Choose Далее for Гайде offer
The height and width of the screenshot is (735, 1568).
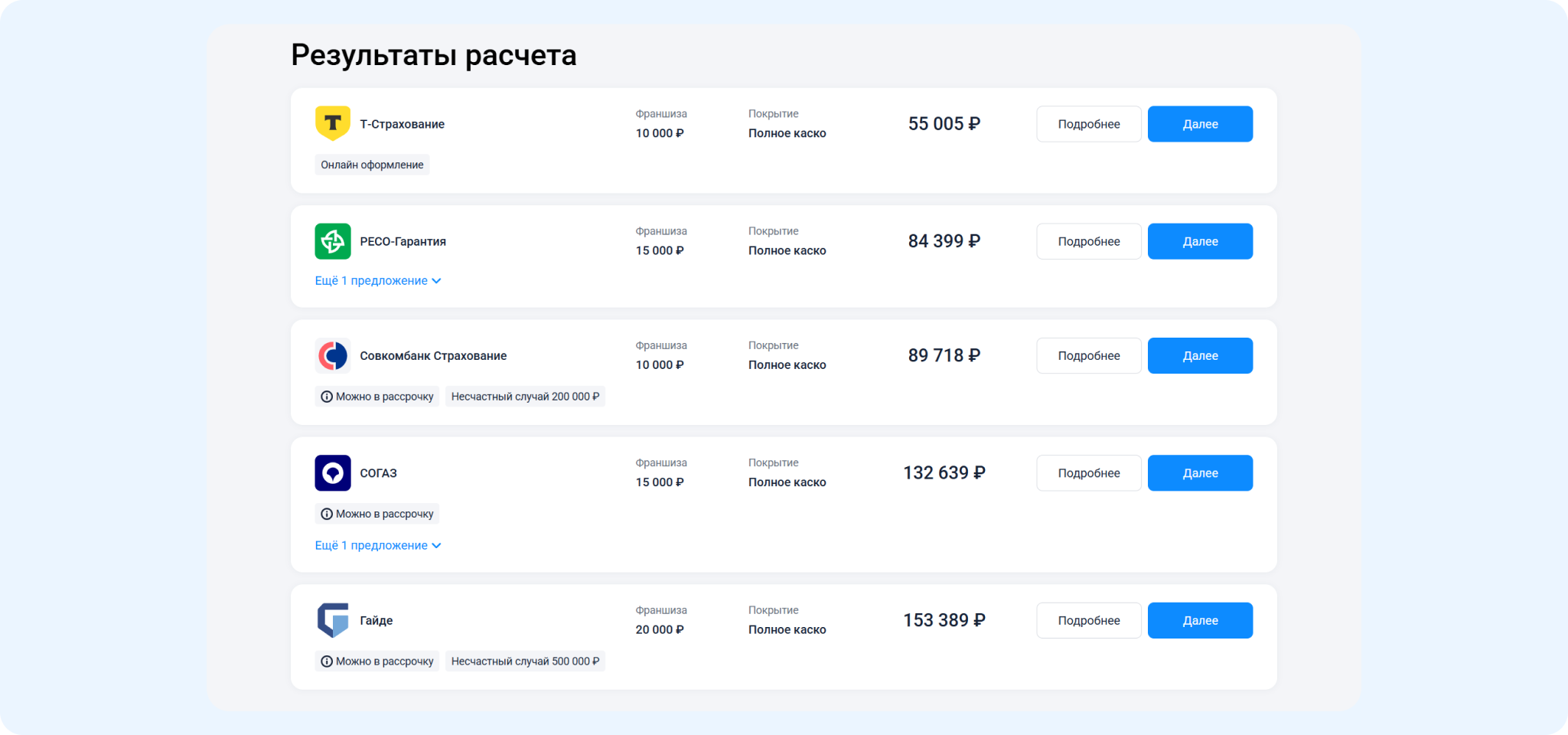point(1200,620)
